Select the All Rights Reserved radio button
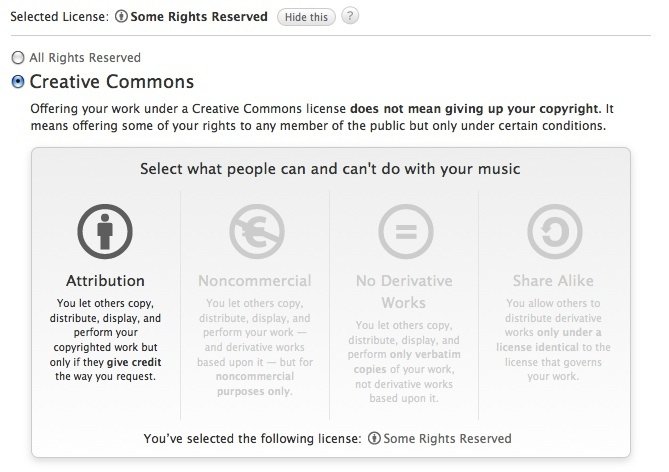Viewport: 669px width, 472px height. pos(17,58)
